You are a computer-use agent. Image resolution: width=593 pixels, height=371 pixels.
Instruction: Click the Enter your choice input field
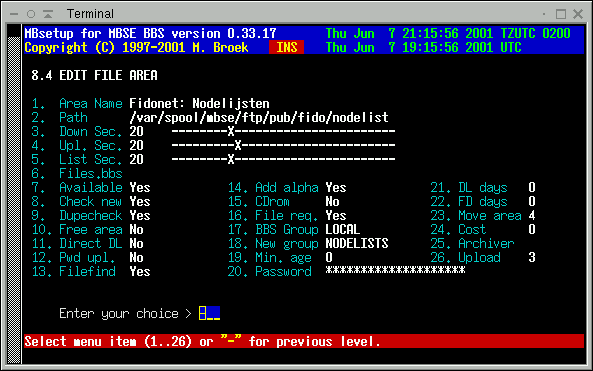[209, 313]
